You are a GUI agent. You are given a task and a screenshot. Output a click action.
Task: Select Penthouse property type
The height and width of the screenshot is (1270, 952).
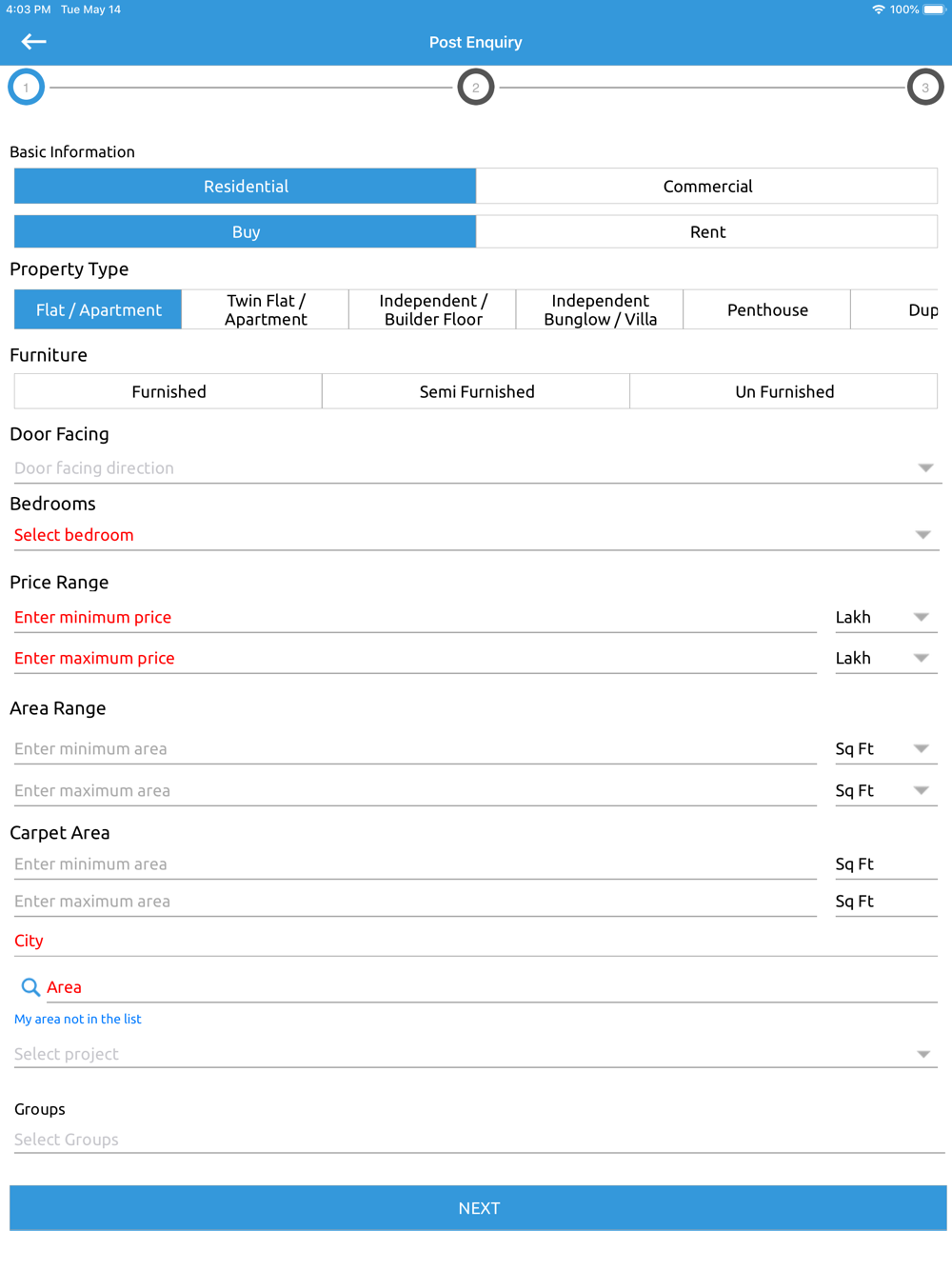tap(767, 310)
